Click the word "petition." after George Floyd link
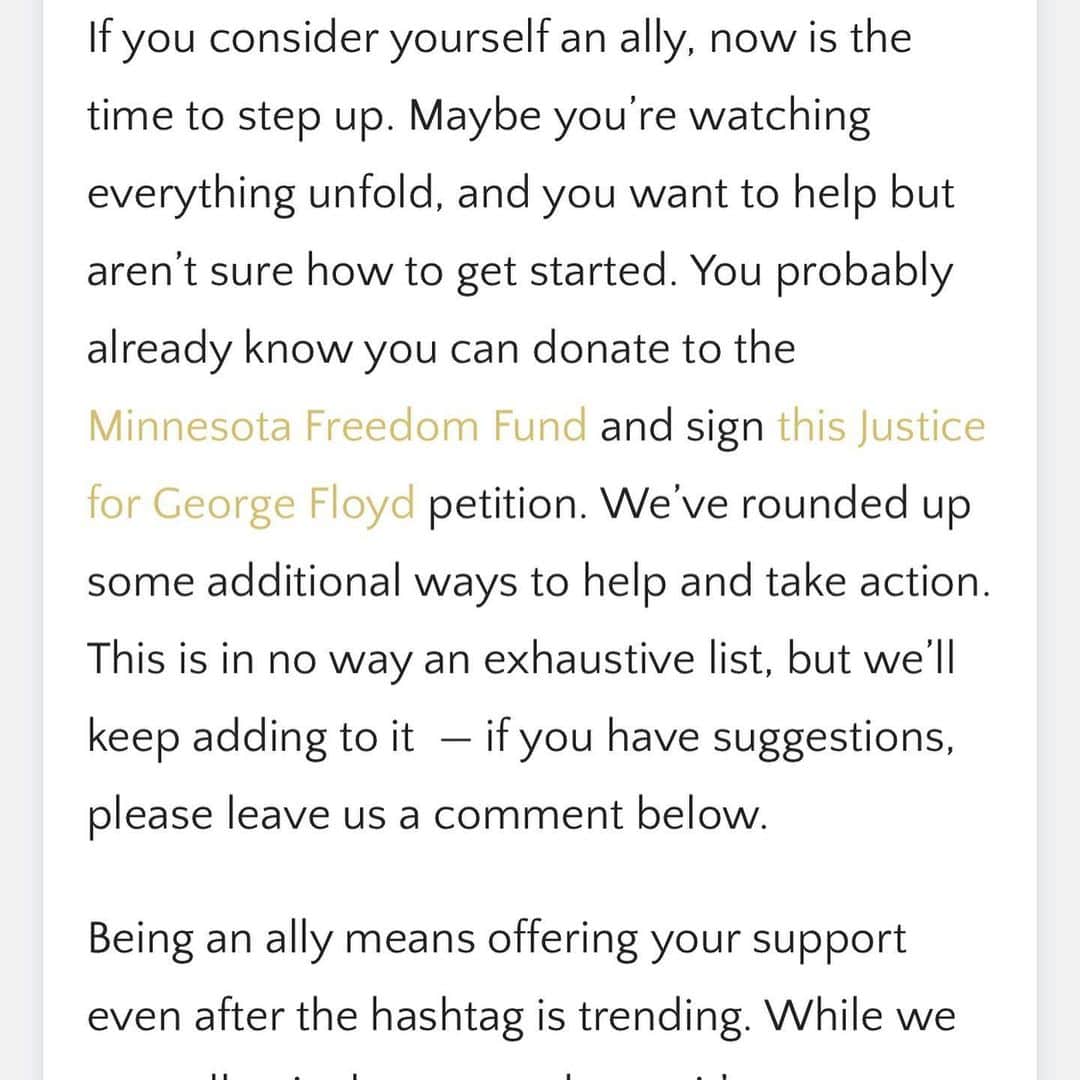The height and width of the screenshot is (1080, 1080). [x=508, y=505]
